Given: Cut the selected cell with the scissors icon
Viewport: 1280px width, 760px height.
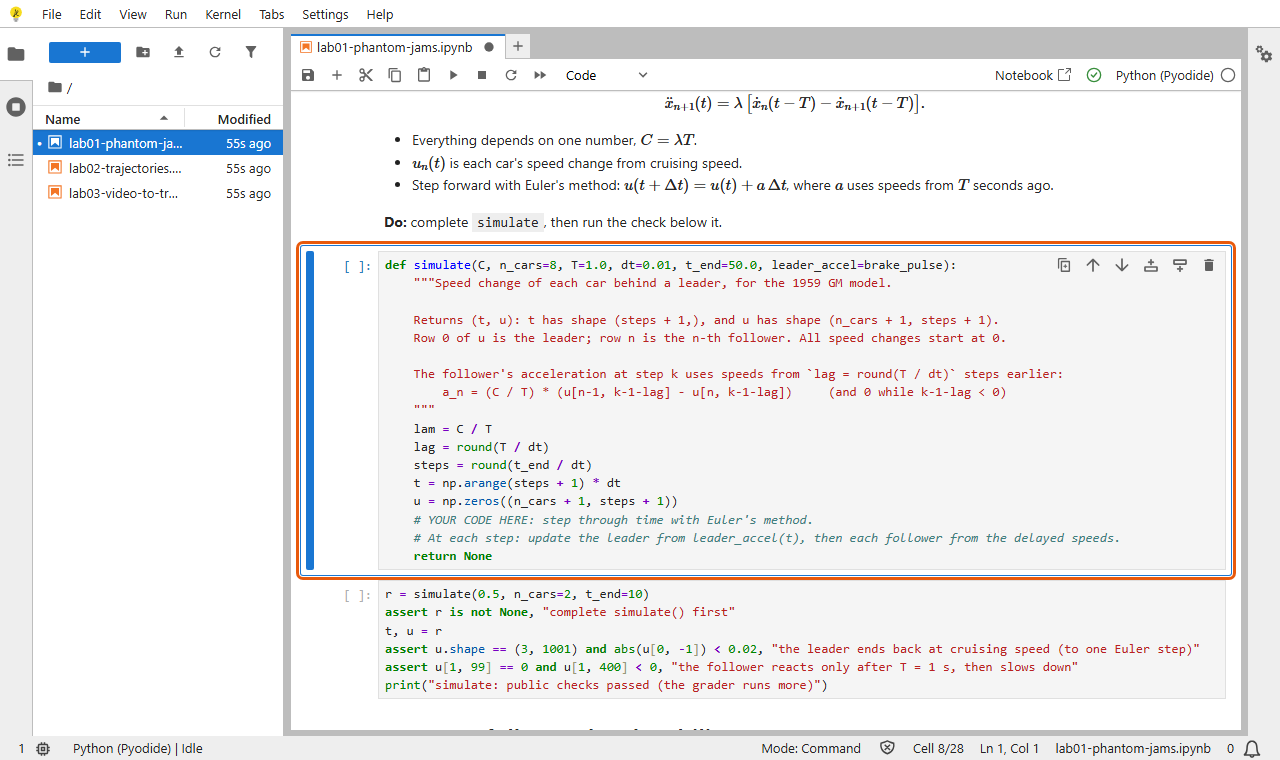Looking at the screenshot, I should [x=366, y=75].
